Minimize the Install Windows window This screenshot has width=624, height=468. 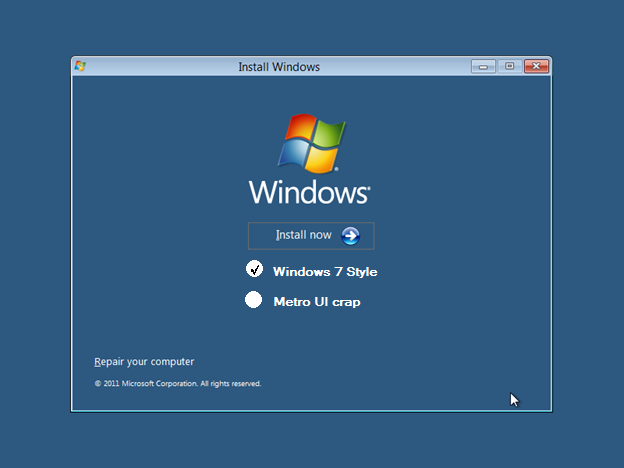(x=483, y=66)
